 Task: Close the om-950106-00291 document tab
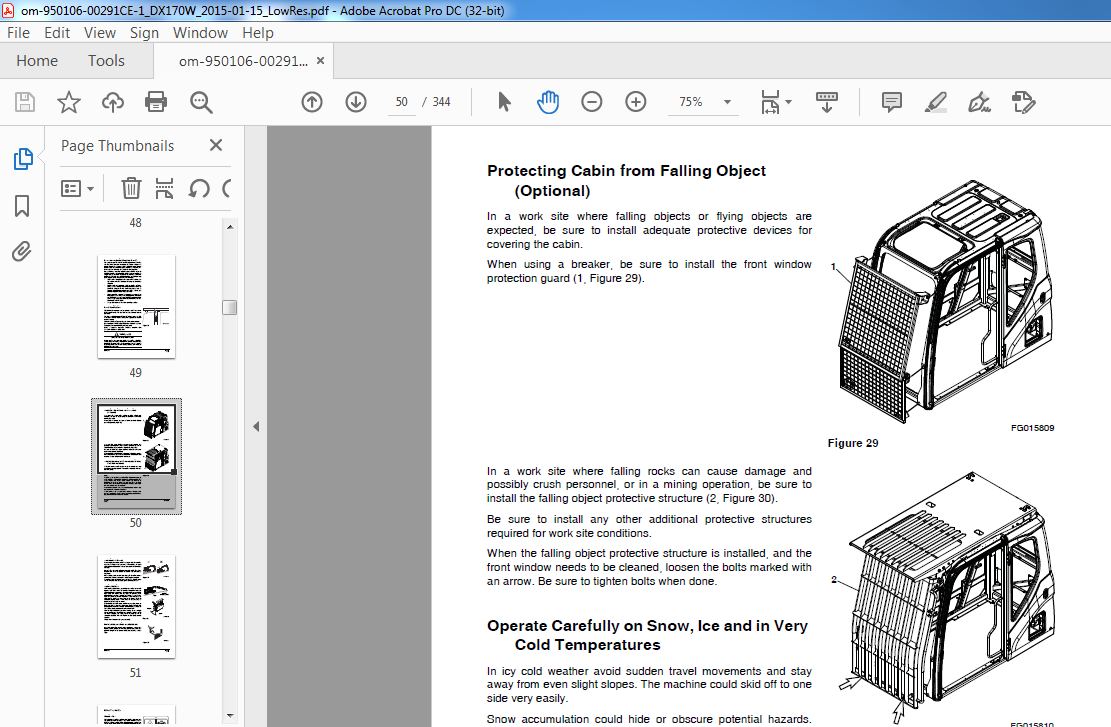[x=320, y=61]
